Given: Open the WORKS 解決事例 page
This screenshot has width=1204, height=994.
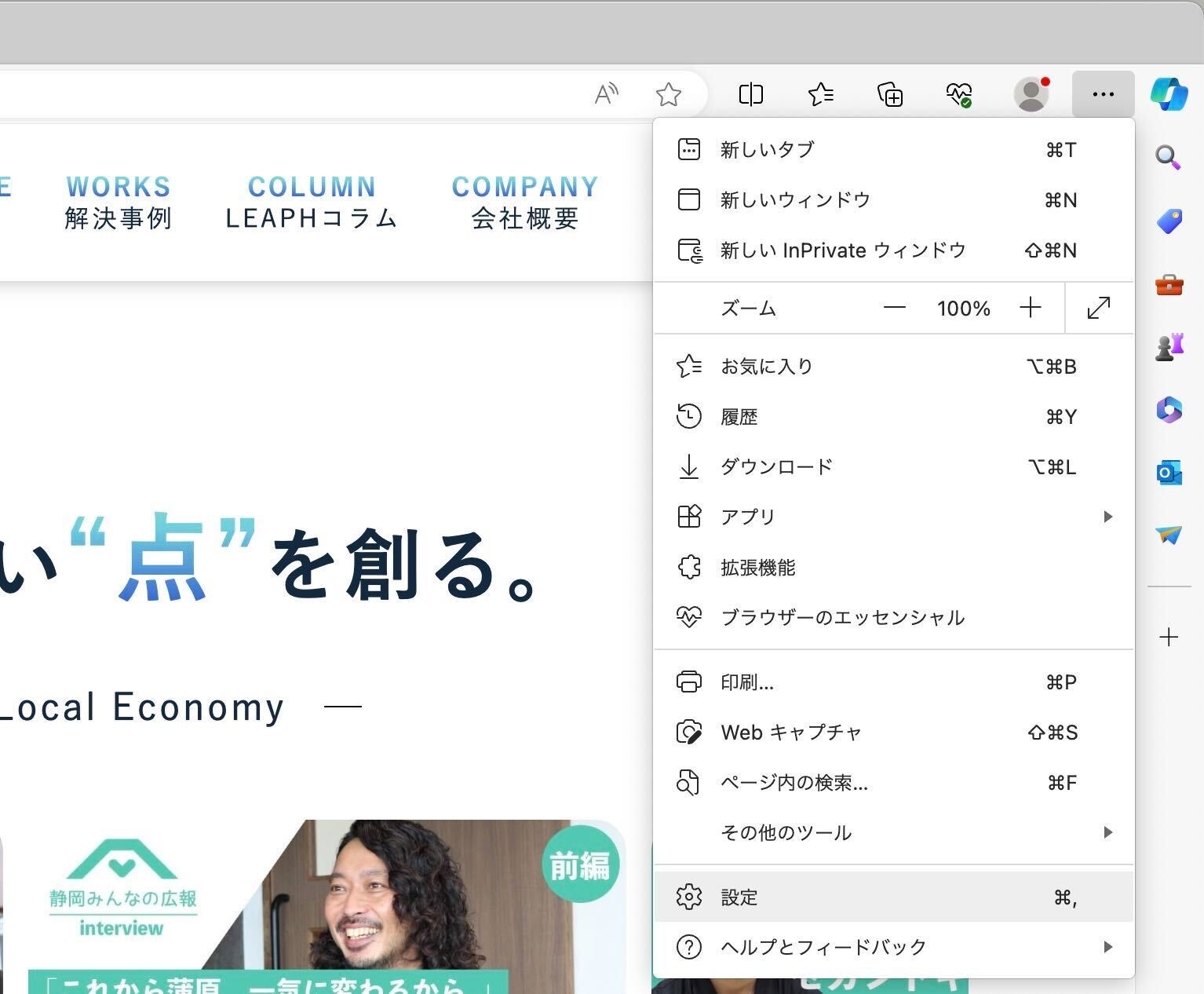Looking at the screenshot, I should (x=118, y=202).
